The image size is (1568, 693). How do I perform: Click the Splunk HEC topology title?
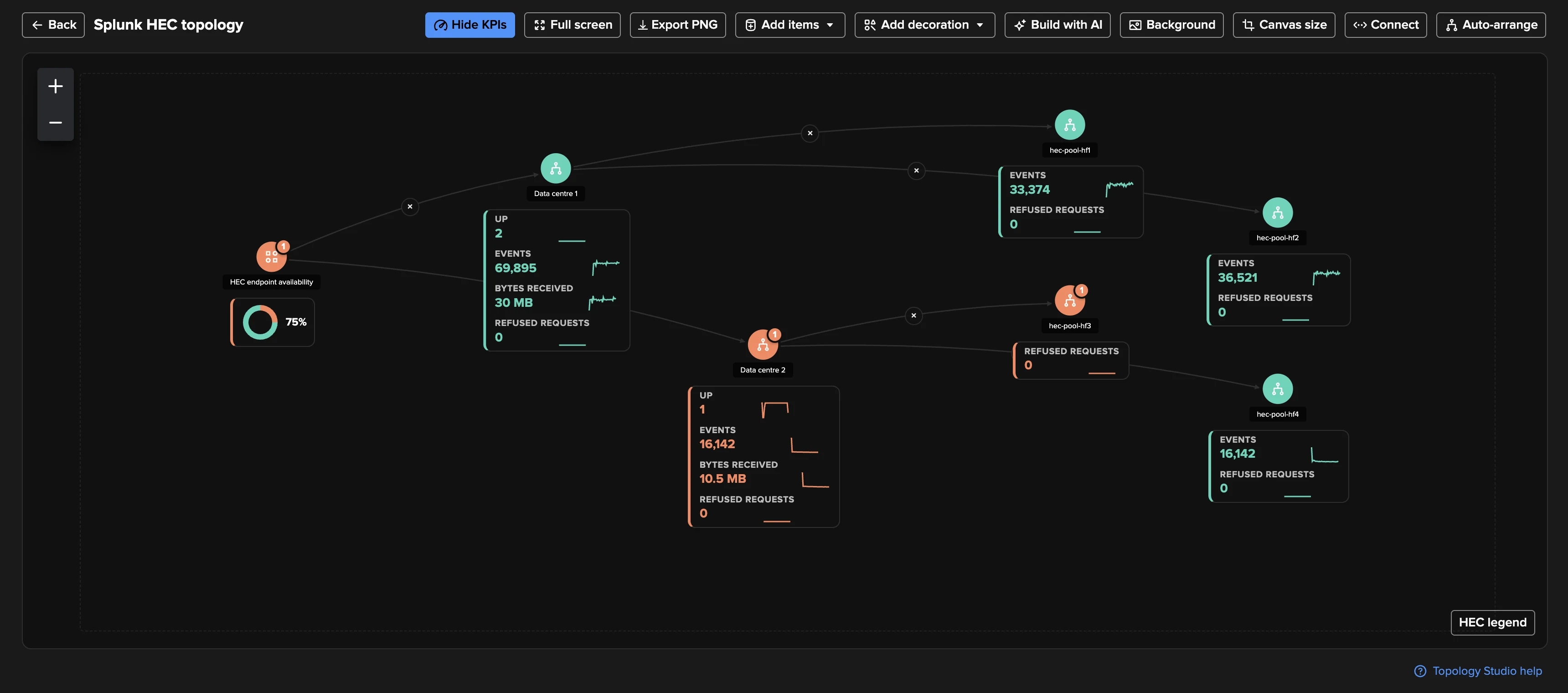(168, 25)
